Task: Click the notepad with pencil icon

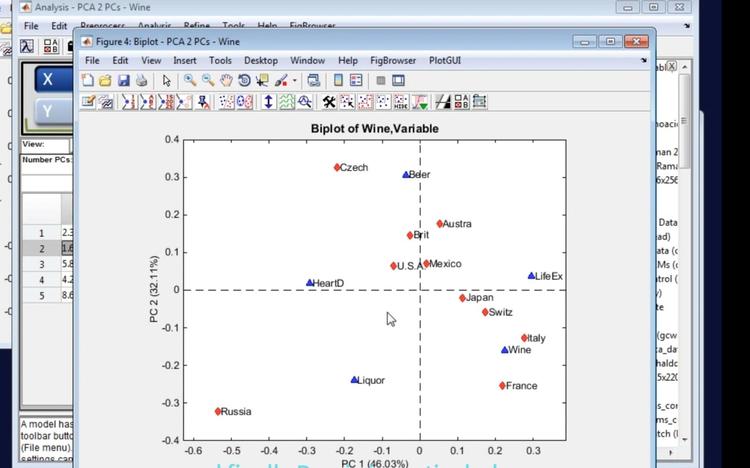Action: [x=88, y=102]
